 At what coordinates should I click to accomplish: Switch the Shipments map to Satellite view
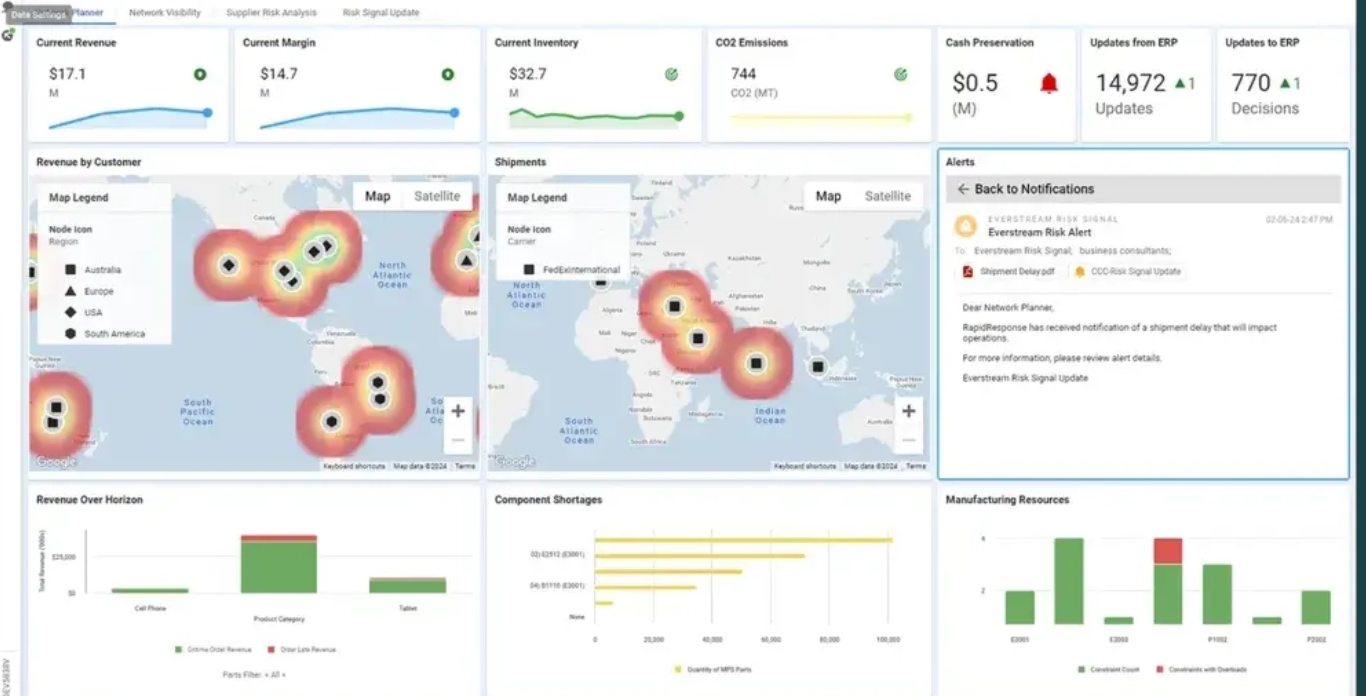887,196
